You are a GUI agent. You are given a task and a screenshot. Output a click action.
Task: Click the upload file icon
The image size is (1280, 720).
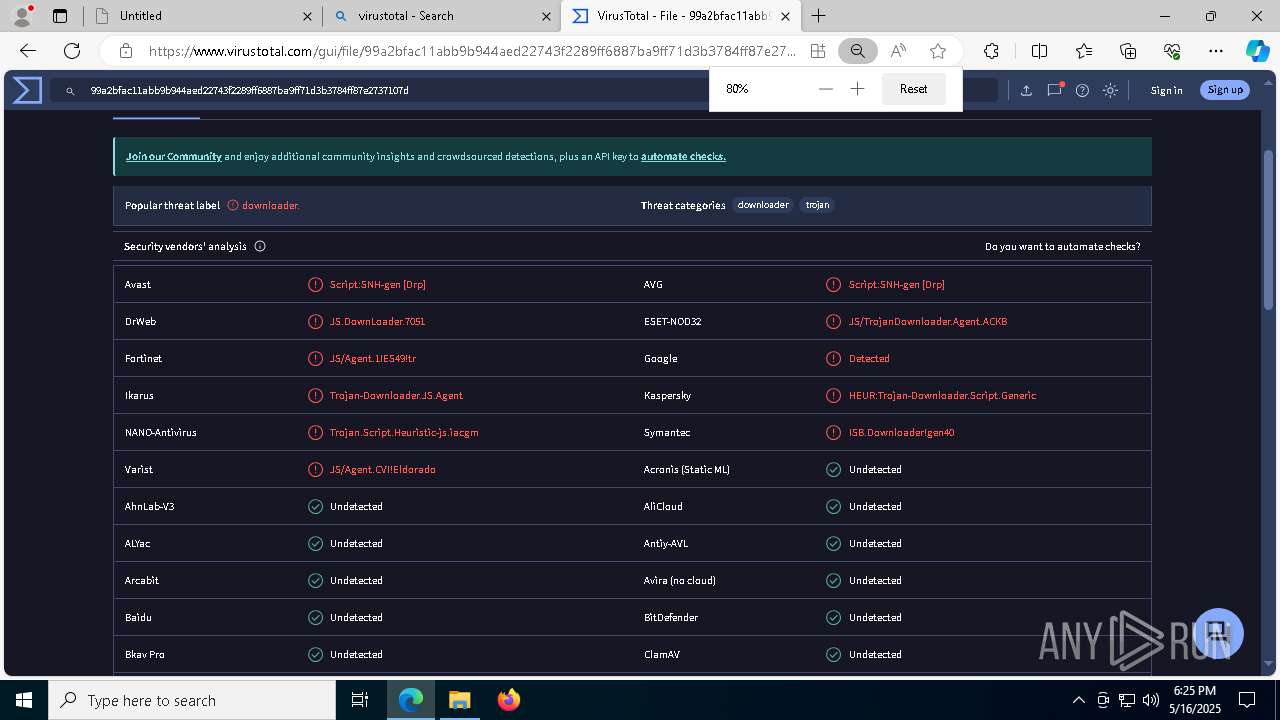(1026, 90)
